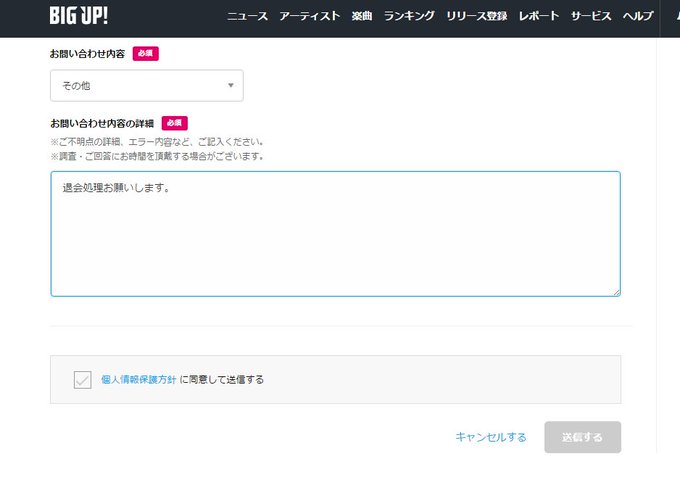Select リリース登録 in the header
Image resolution: width=680 pixels, height=480 pixels.
[477, 16]
